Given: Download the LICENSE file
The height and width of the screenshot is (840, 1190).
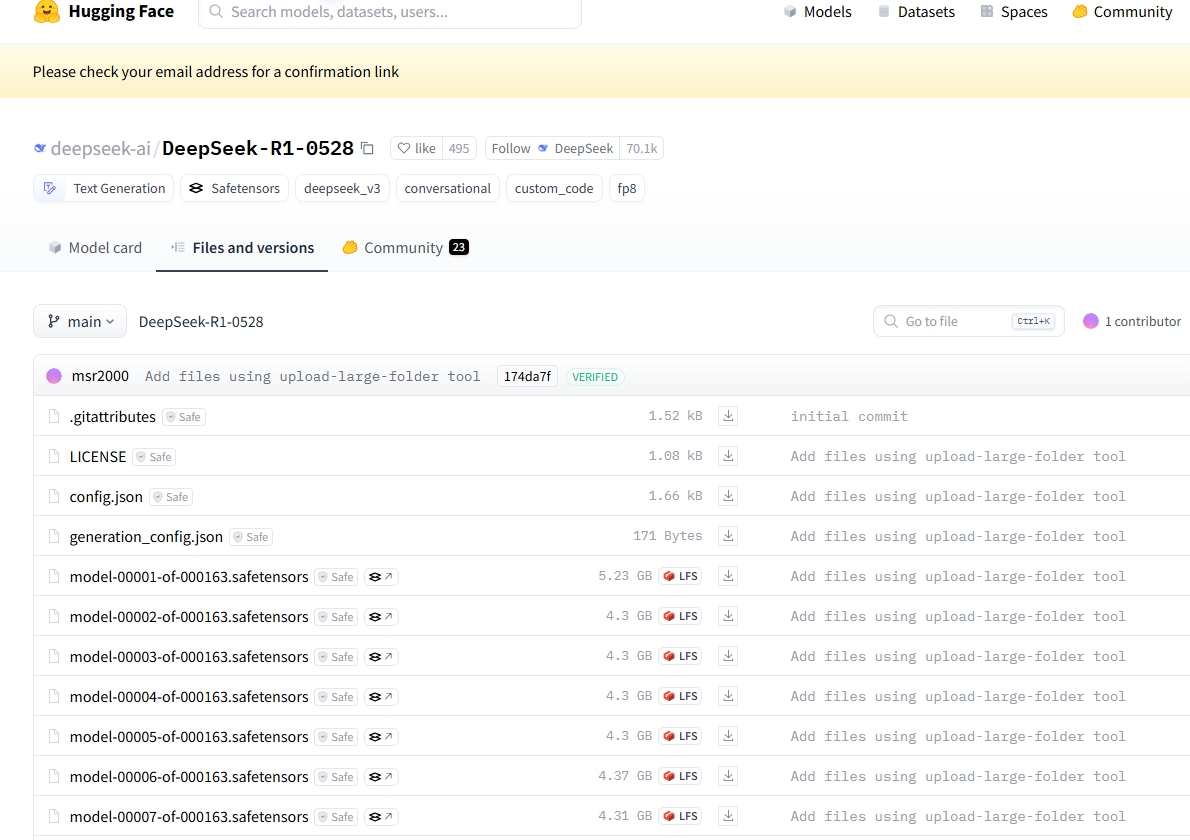Looking at the screenshot, I should [728, 456].
